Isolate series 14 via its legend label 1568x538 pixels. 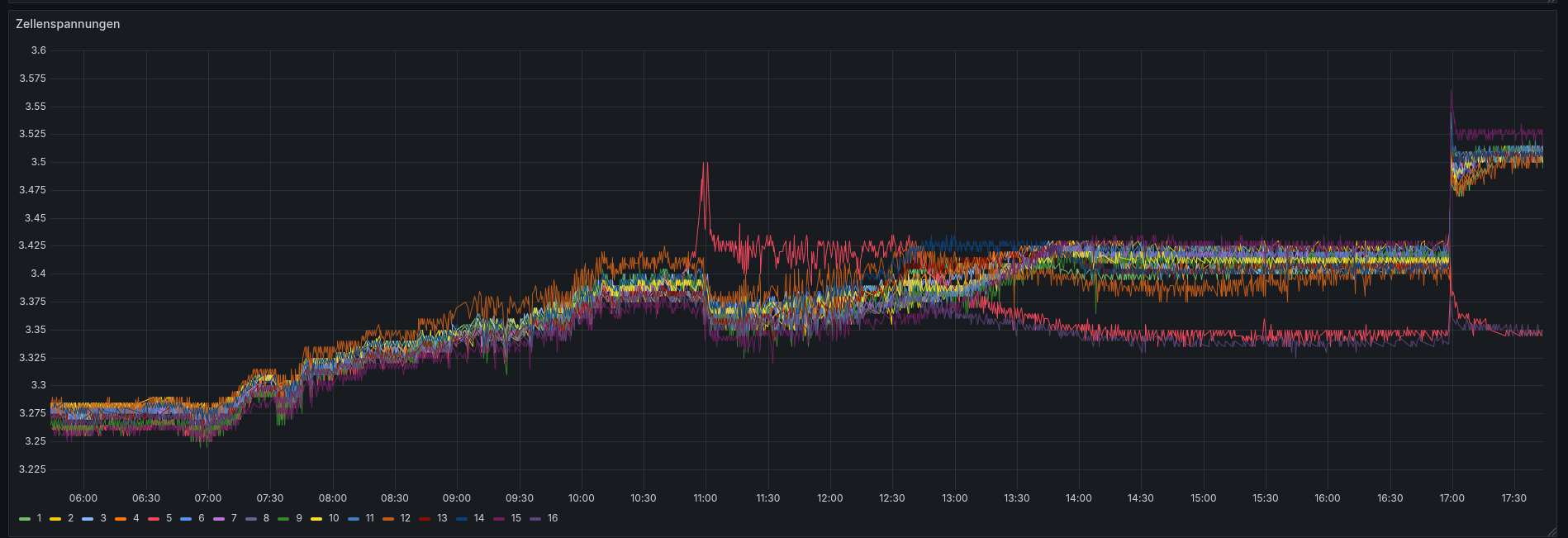(479, 518)
